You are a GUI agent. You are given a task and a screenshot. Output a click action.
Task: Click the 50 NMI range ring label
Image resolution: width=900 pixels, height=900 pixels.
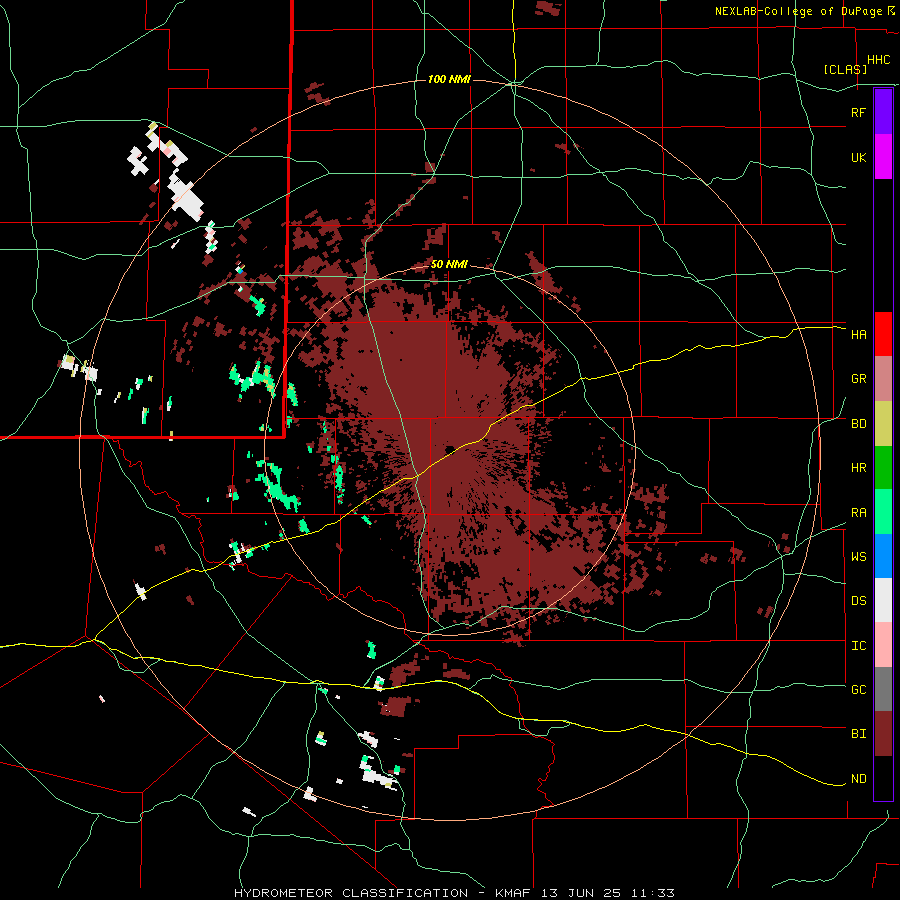pos(449,265)
